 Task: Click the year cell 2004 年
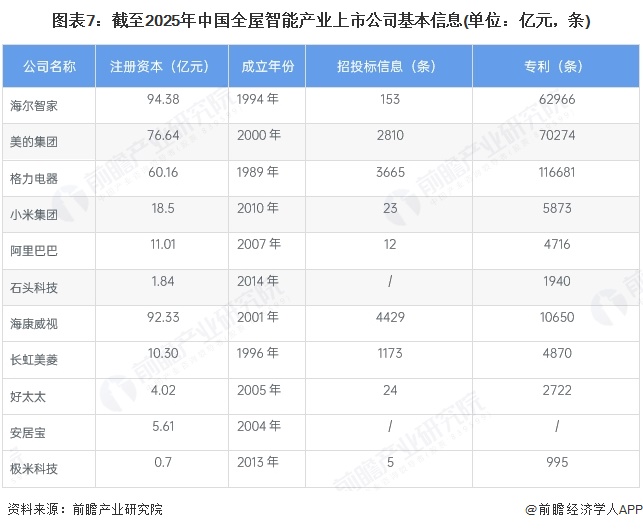(259, 426)
